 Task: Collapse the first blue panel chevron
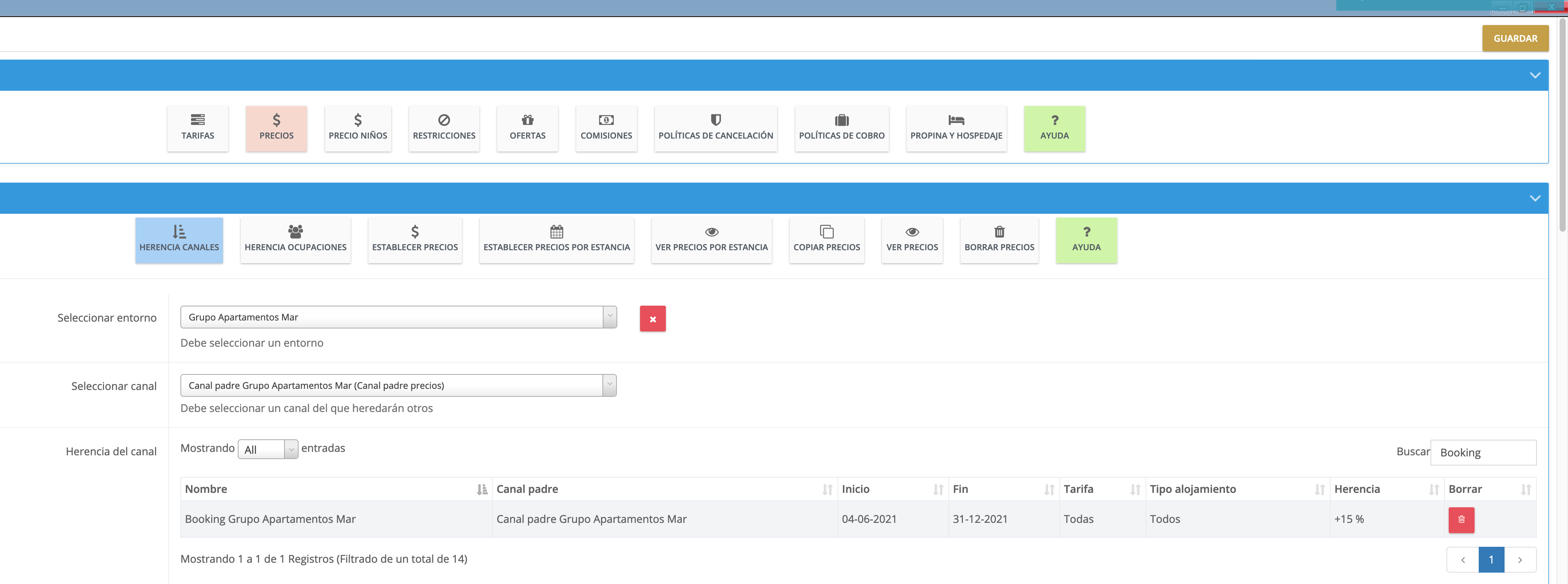coord(1535,76)
